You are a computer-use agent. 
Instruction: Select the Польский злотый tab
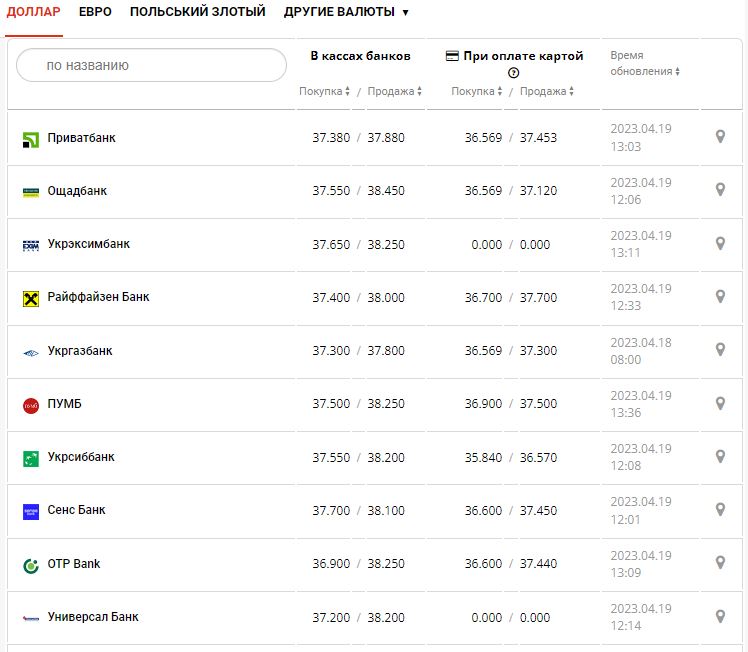tap(198, 12)
